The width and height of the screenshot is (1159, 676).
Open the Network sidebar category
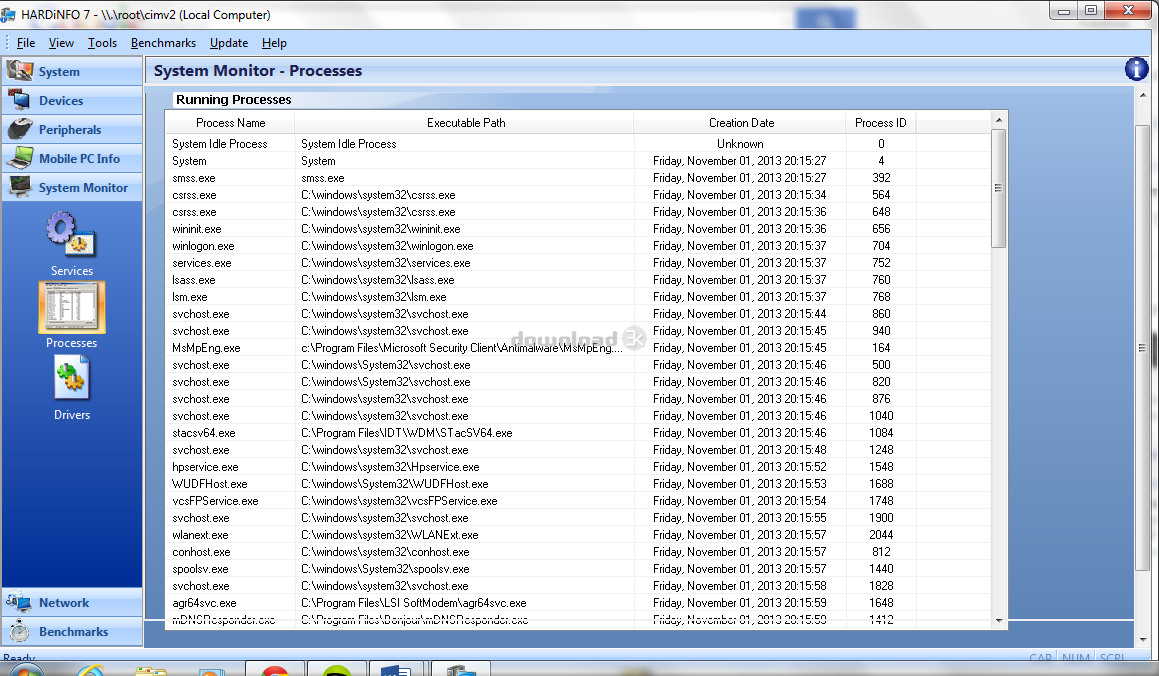(72, 603)
